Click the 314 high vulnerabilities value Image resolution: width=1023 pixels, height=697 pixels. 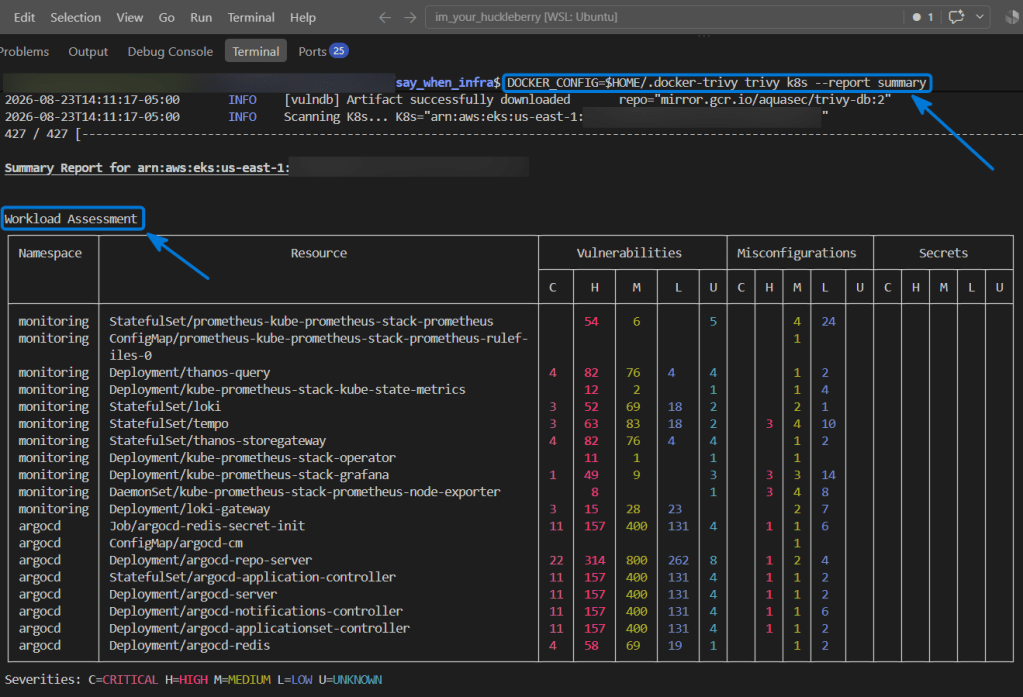[594, 560]
